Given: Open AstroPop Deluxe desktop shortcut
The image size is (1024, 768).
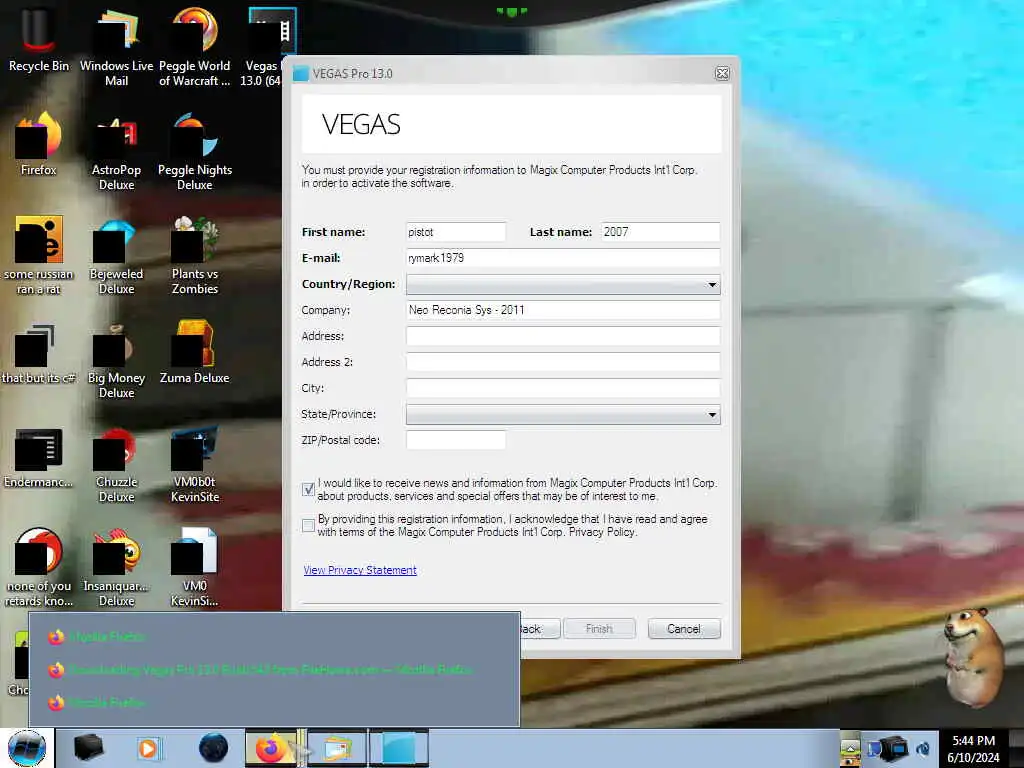Looking at the screenshot, I should [116, 152].
